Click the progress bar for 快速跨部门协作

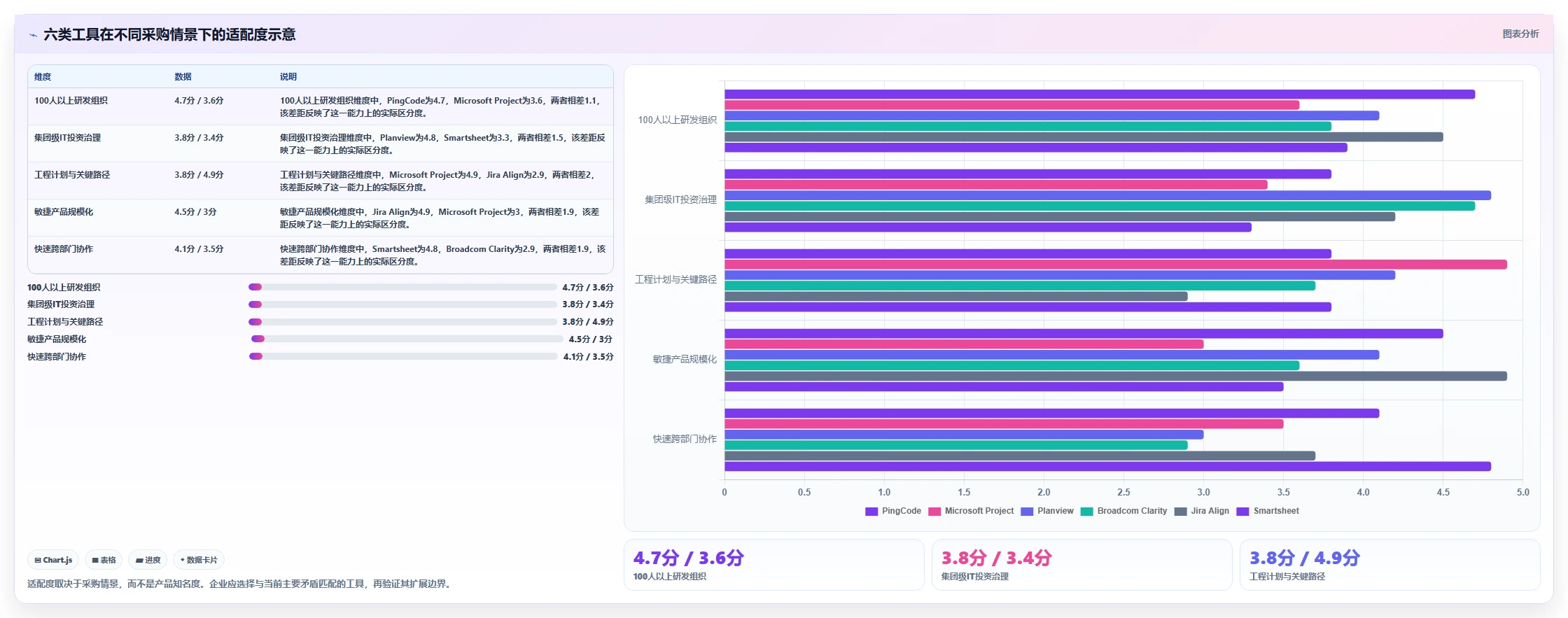403,356
